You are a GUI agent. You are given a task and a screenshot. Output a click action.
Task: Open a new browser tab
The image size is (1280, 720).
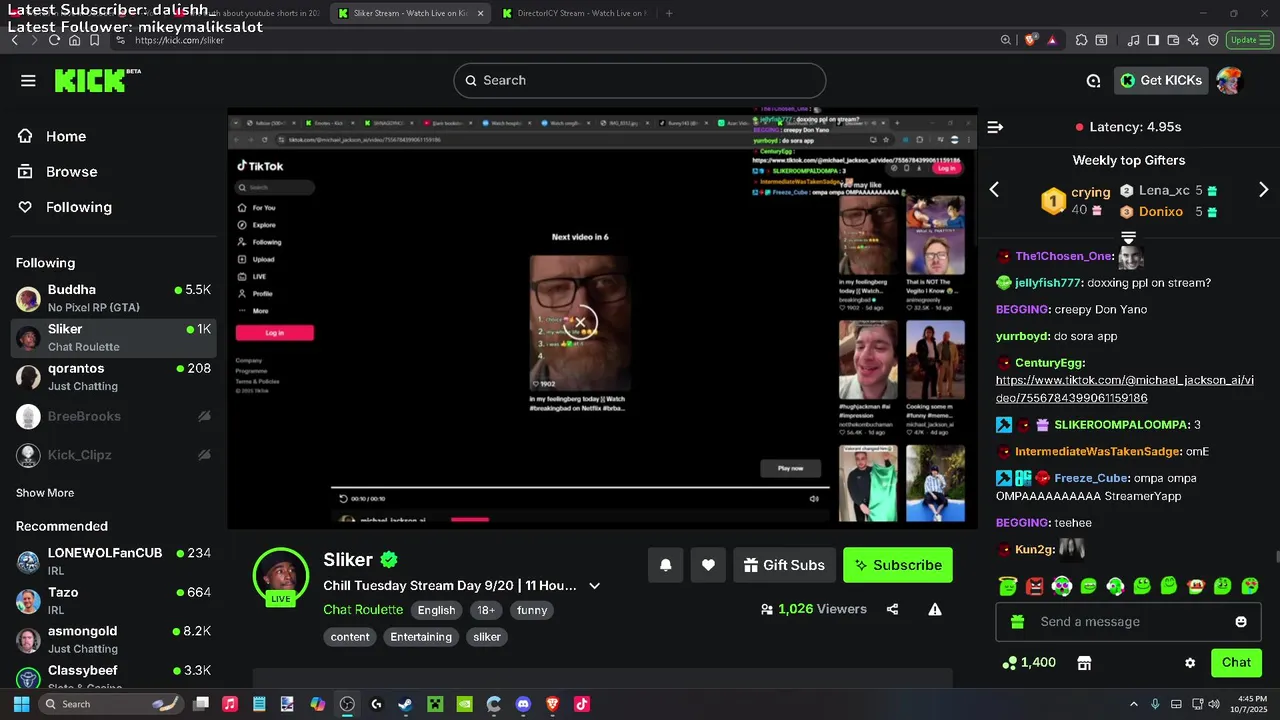coord(669,13)
